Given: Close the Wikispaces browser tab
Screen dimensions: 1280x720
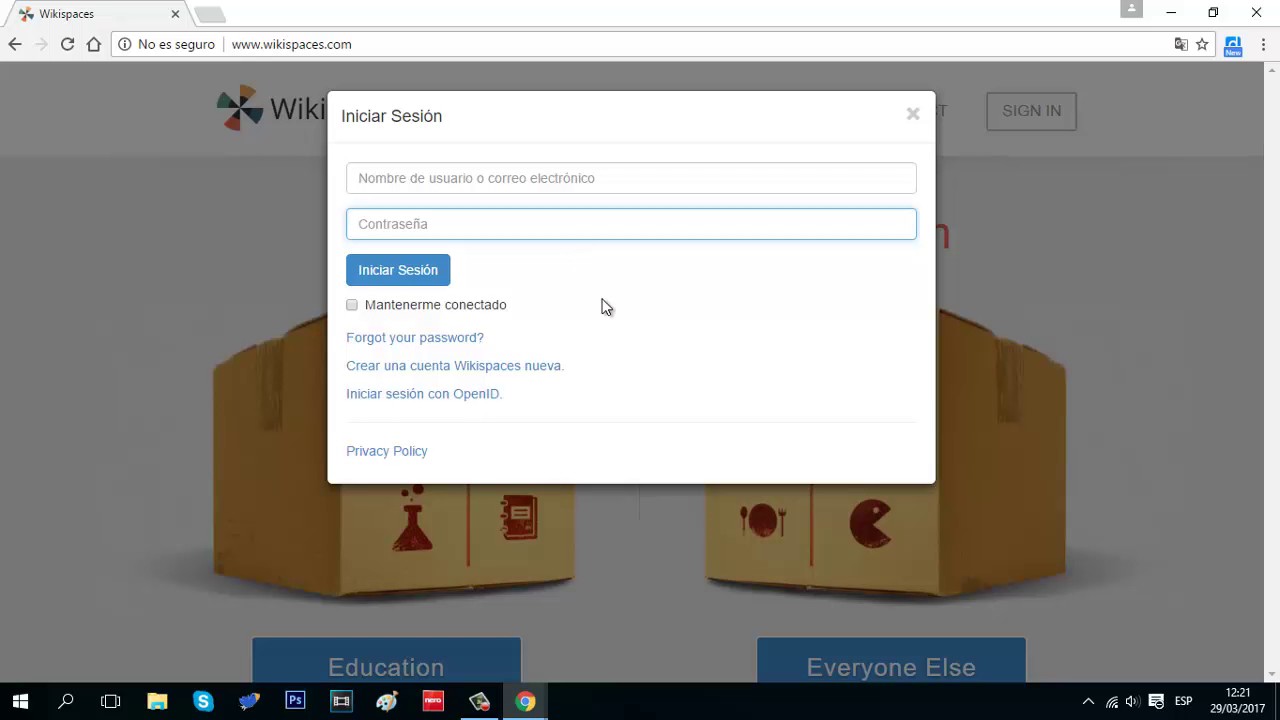Looking at the screenshot, I should (x=176, y=14).
